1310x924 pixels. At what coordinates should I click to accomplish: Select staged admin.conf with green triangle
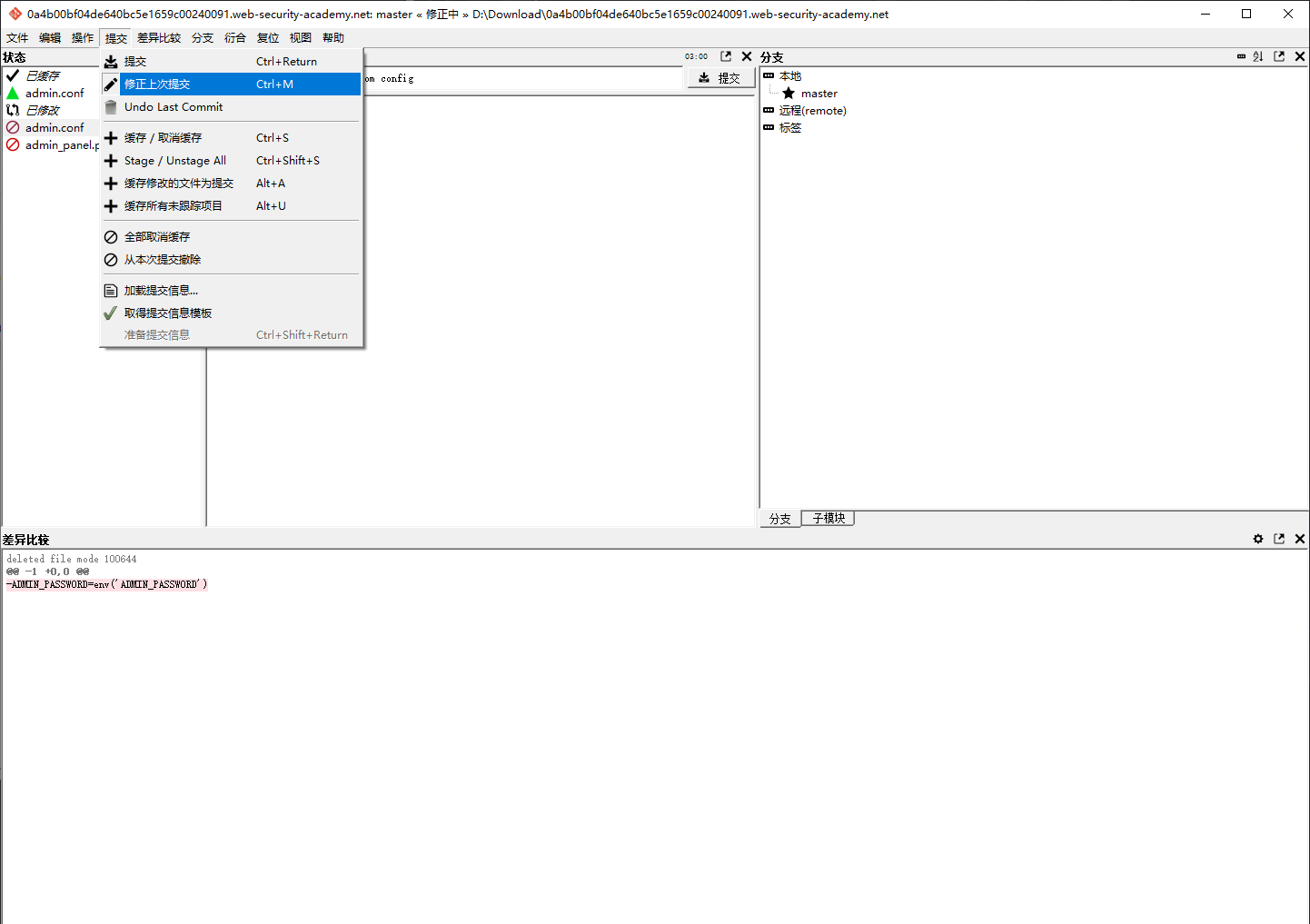click(x=55, y=93)
